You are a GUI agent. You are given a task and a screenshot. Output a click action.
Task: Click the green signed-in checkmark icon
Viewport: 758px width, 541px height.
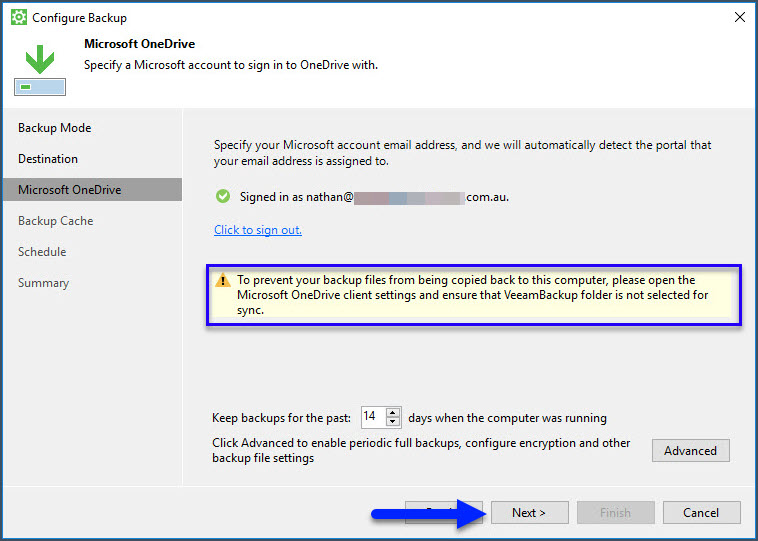click(223, 197)
